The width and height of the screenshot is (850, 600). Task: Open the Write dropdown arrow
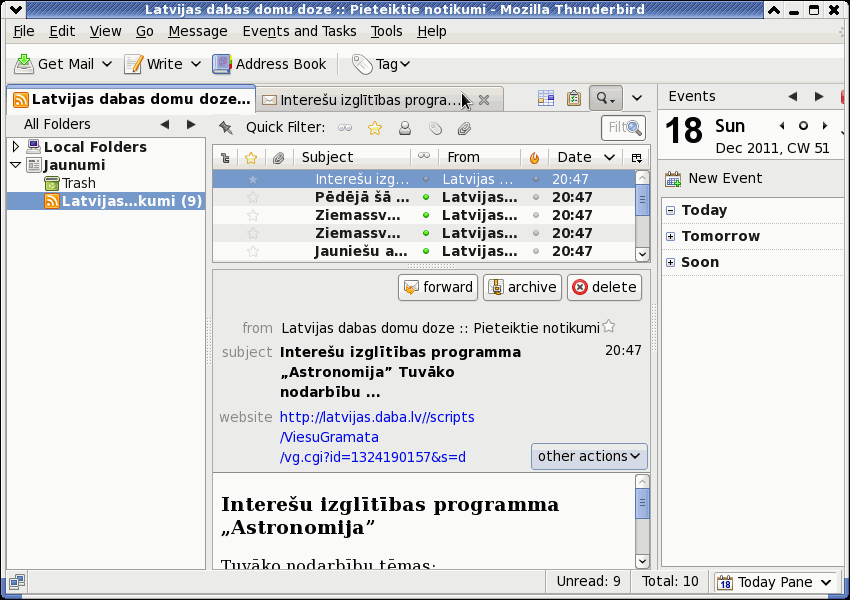(x=196, y=64)
